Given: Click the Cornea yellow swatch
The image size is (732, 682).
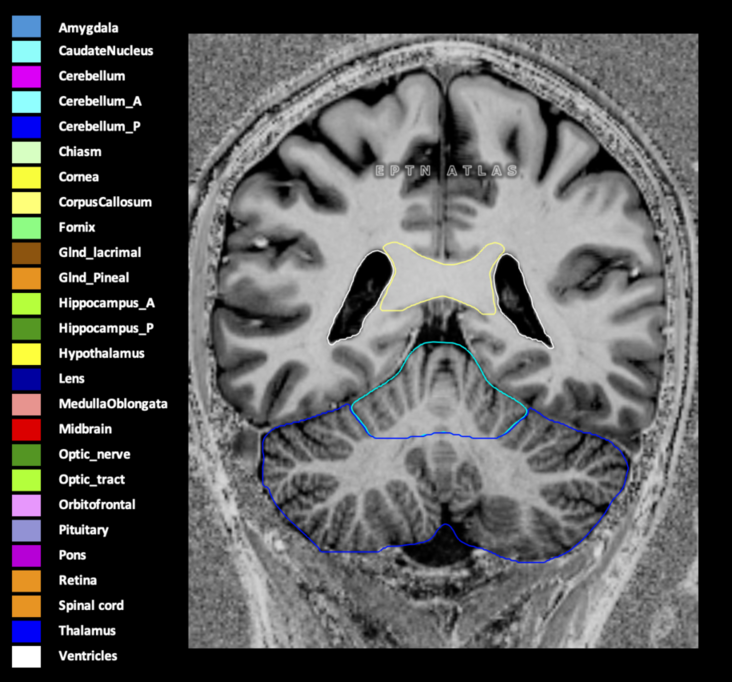Looking at the screenshot, I should point(26,178).
